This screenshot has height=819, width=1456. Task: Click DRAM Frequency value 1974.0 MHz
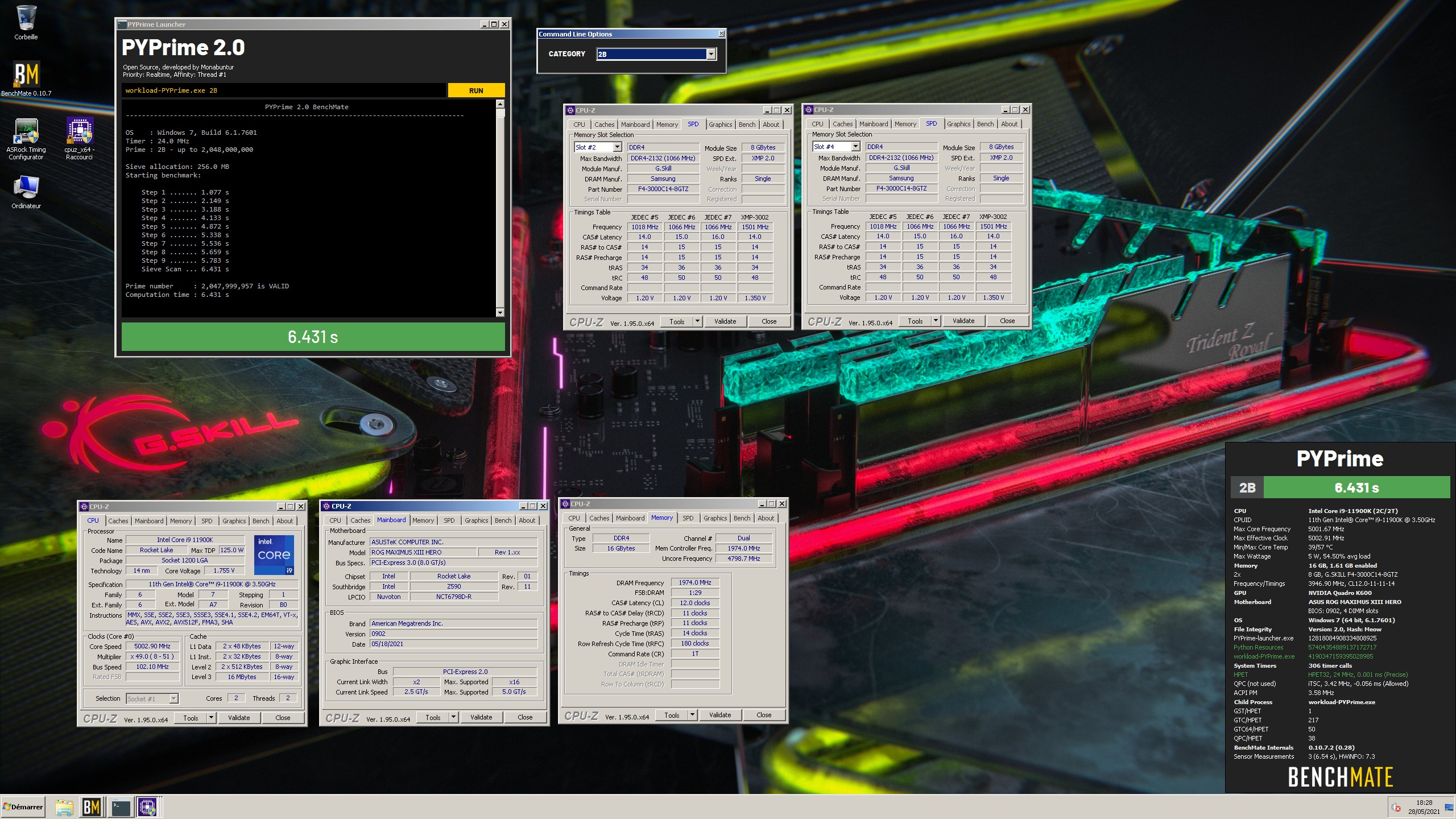pyautogui.click(x=695, y=582)
